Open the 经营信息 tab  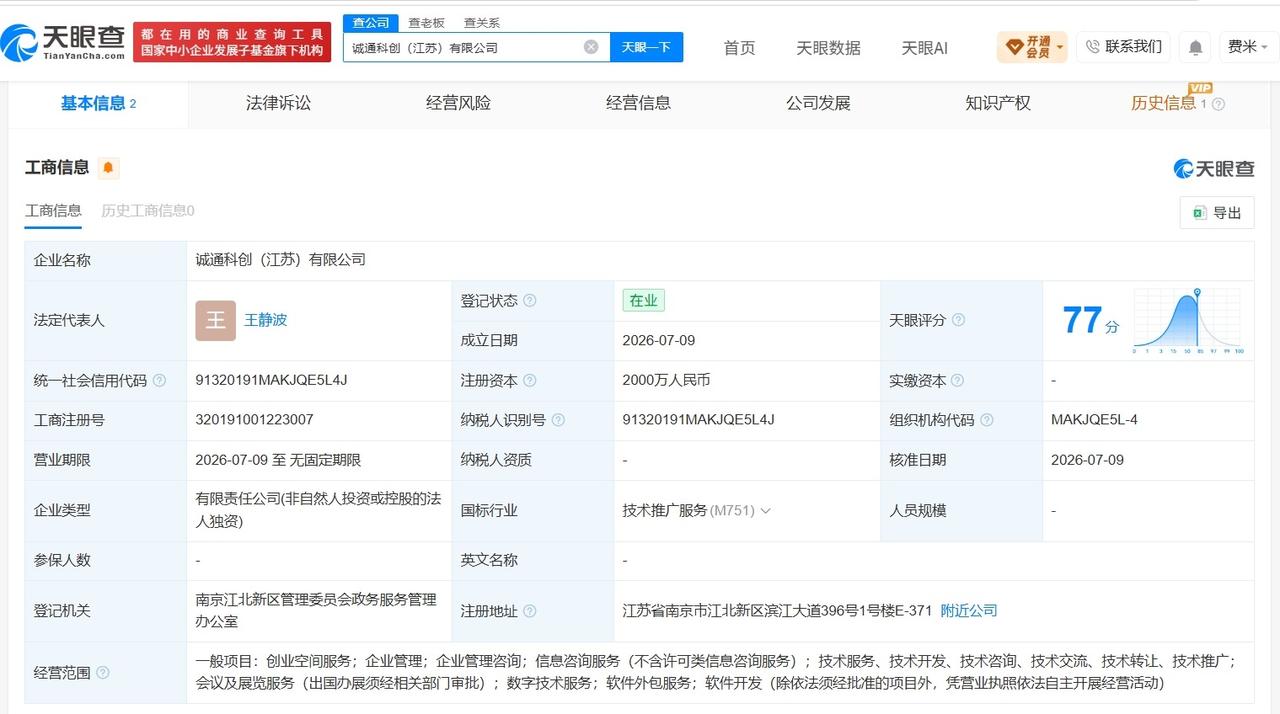[x=638, y=103]
